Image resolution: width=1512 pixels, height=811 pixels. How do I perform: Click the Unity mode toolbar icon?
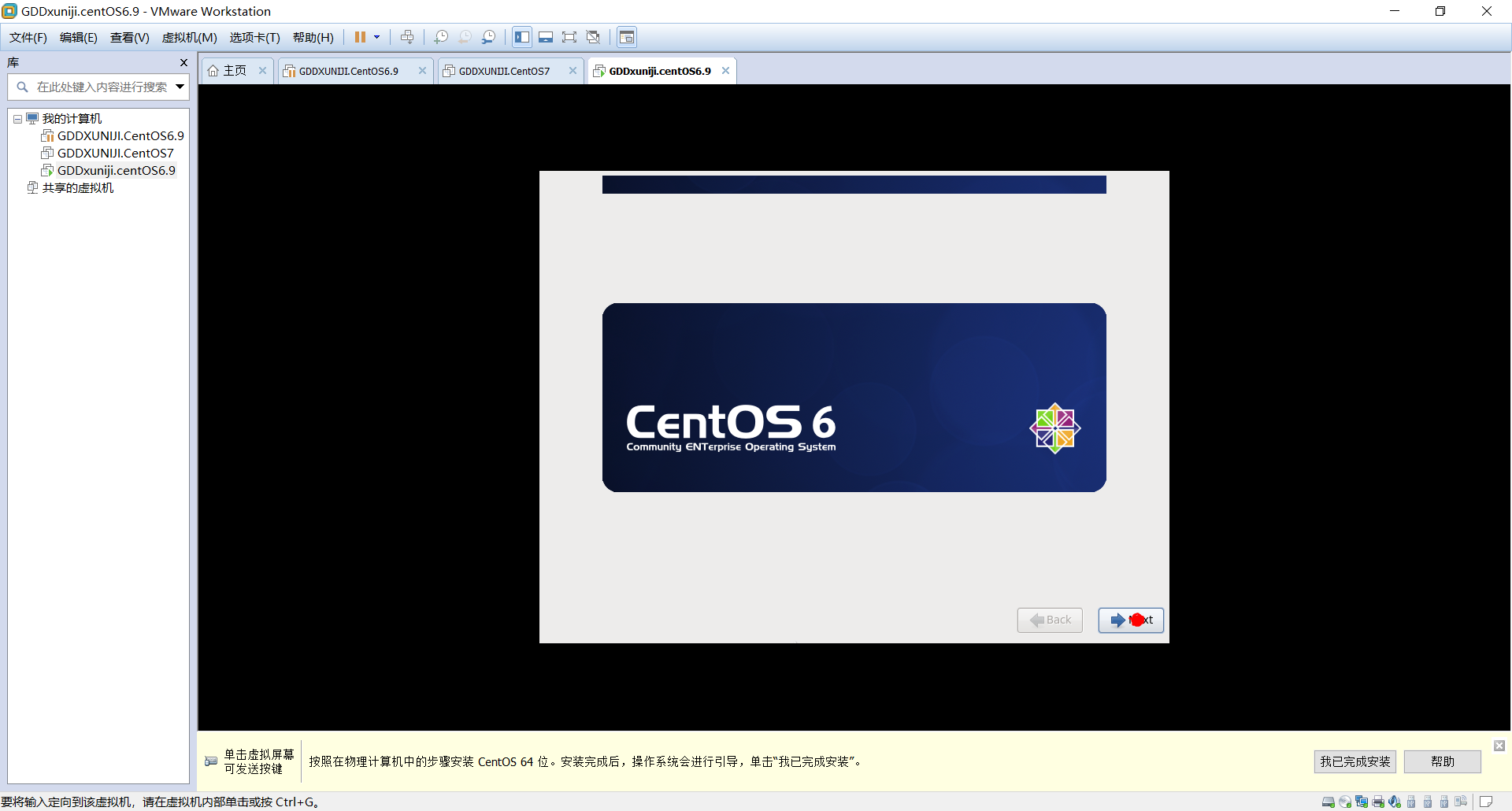594,37
